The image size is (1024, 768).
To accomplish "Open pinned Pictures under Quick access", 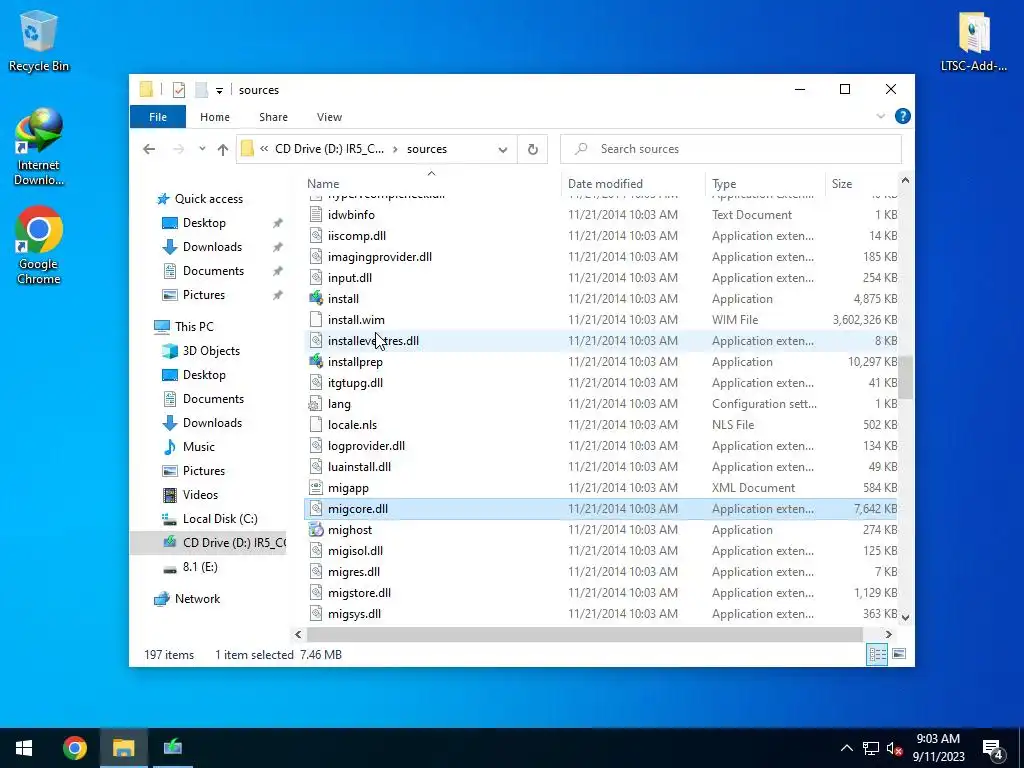I will pos(204,295).
